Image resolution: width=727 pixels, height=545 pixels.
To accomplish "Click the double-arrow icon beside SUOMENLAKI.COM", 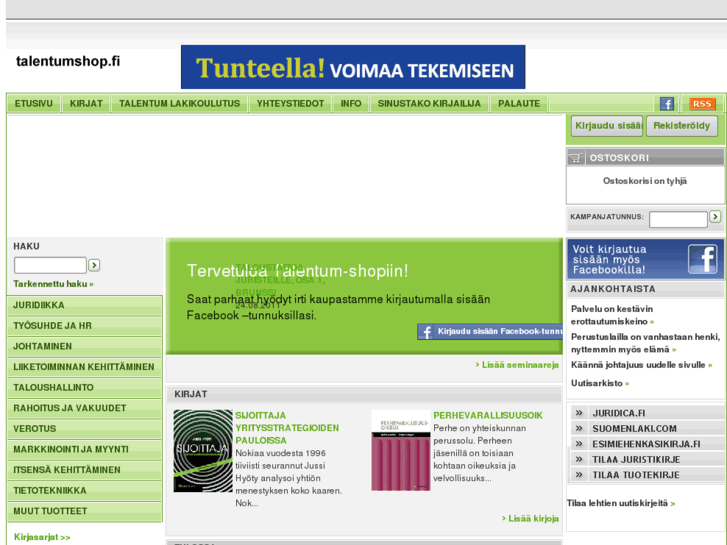I will pos(579,428).
